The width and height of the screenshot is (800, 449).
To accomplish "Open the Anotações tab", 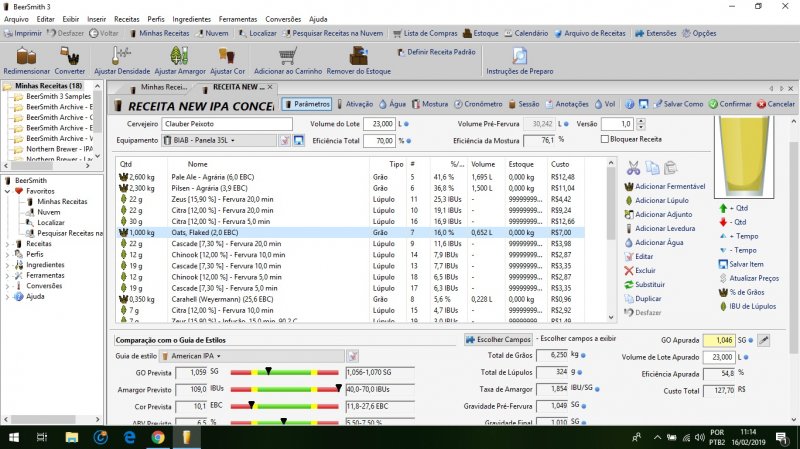I will (567, 104).
